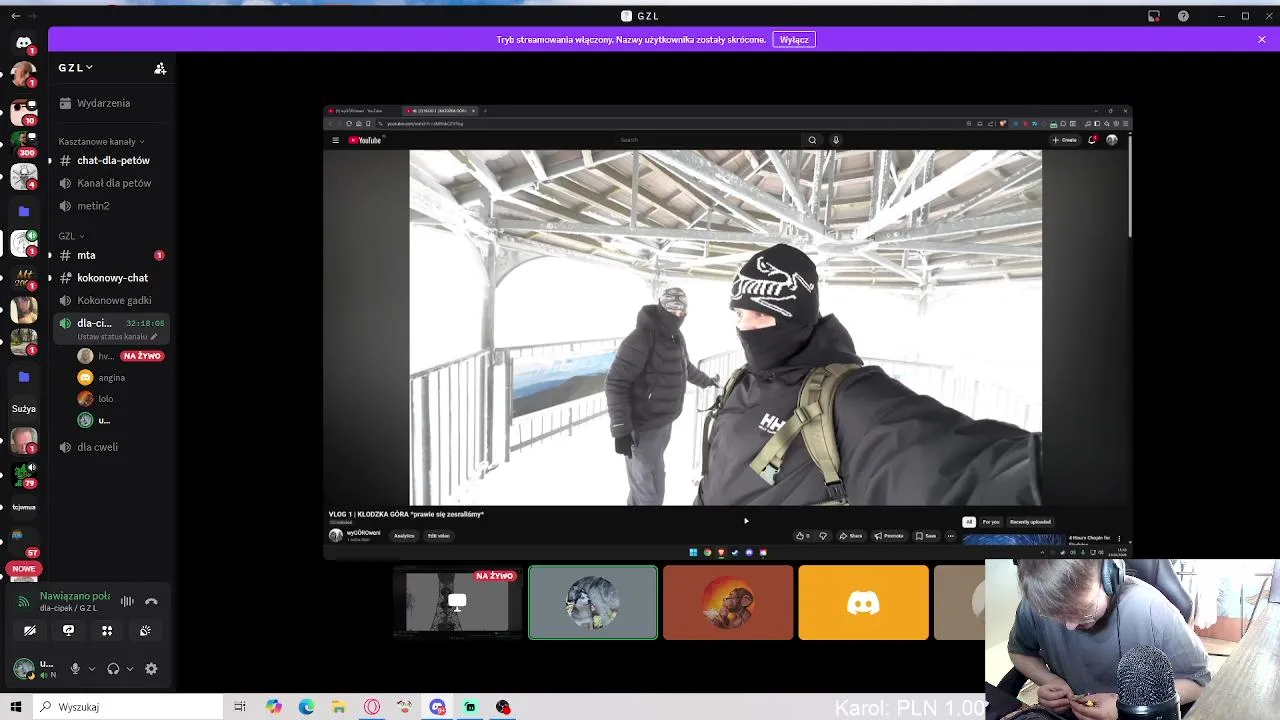Screen dimensions: 1280x720
Task: Open Opera GX from taskbar
Action: coord(372,707)
